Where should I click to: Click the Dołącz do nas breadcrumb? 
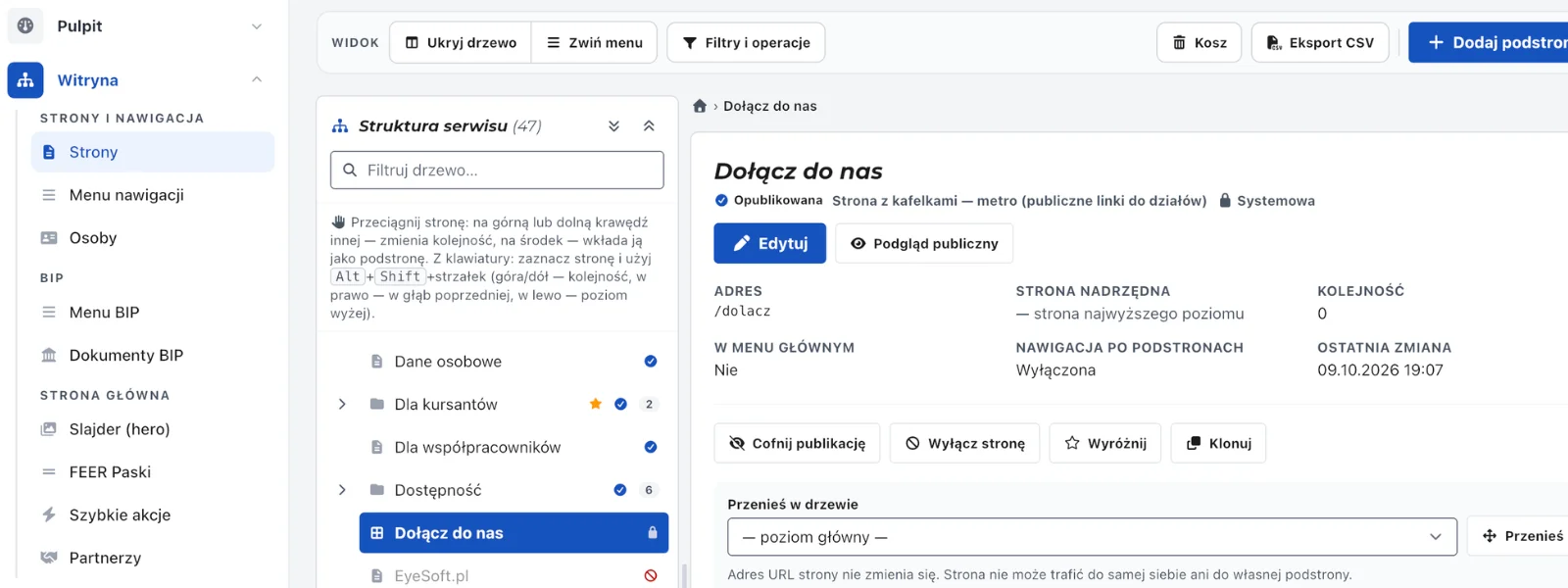(770, 106)
